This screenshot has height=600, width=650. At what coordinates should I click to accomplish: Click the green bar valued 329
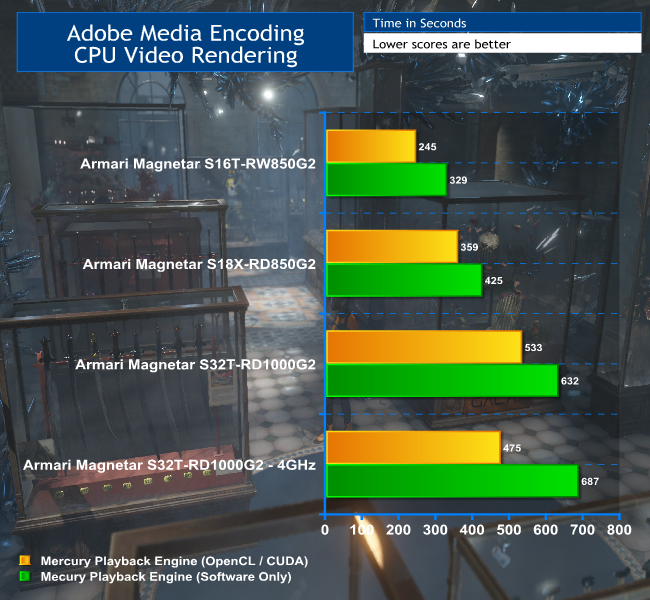387,180
